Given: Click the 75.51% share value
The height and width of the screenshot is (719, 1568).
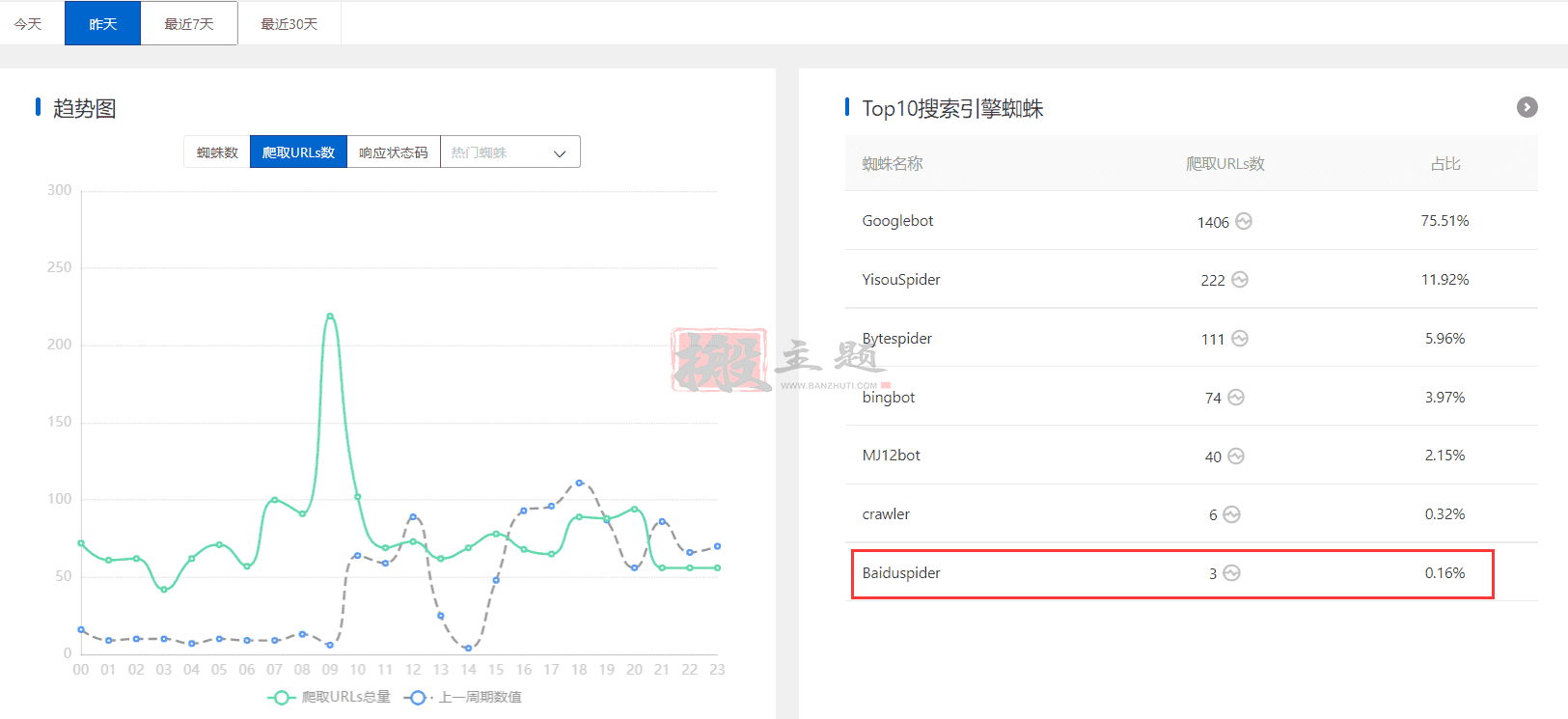Looking at the screenshot, I should [x=1444, y=221].
